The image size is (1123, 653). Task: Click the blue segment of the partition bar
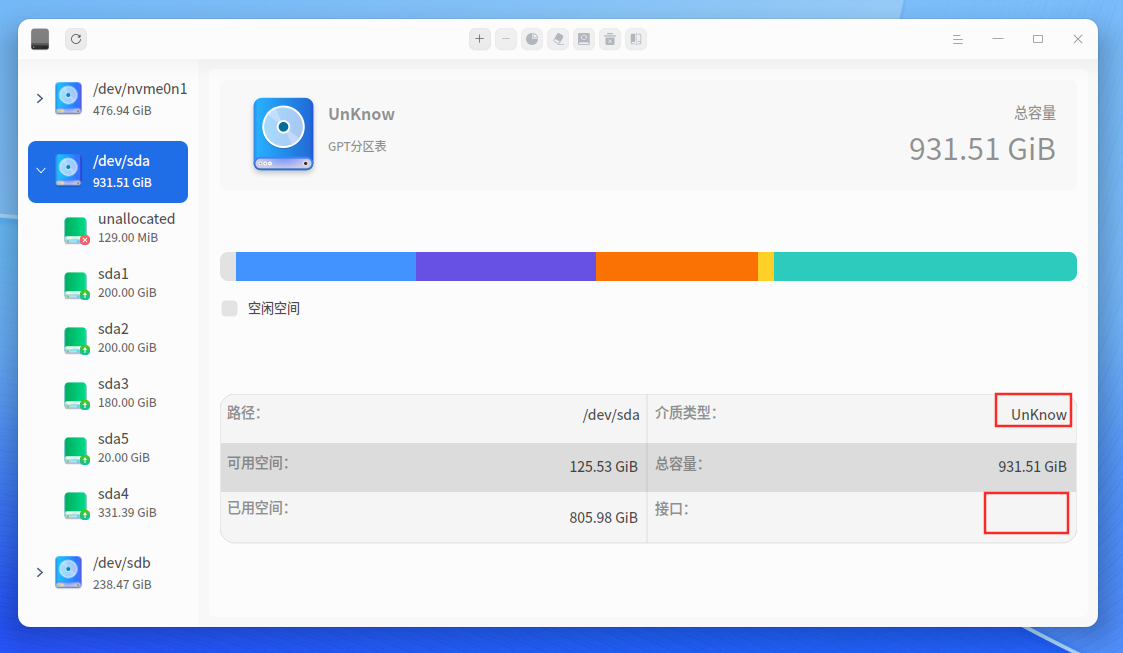(326, 266)
